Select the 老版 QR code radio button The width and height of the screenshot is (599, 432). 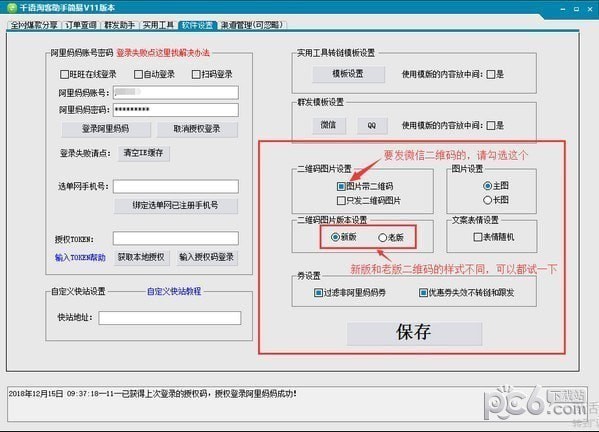tap(382, 238)
